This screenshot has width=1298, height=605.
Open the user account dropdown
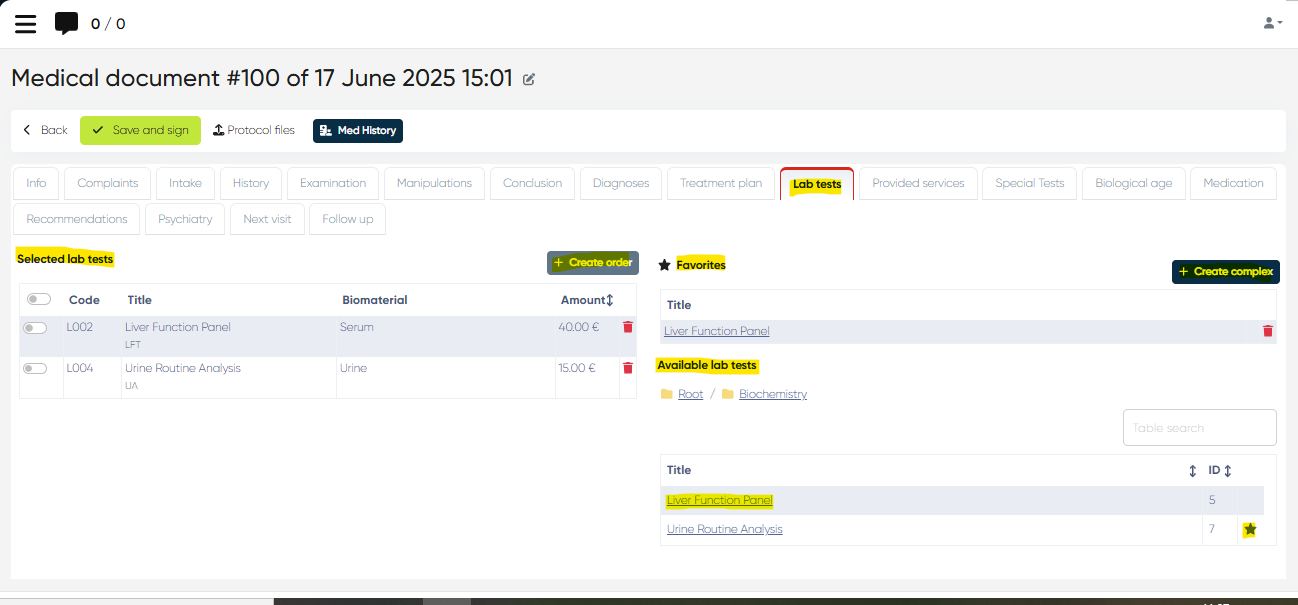point(1272,23)
